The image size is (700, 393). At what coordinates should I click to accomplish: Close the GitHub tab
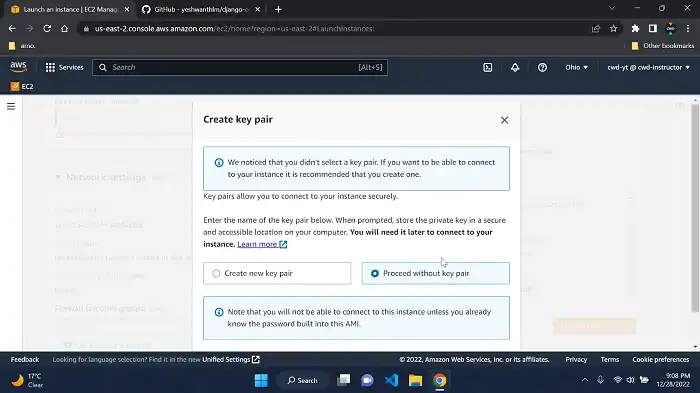(x=257, y=9)
